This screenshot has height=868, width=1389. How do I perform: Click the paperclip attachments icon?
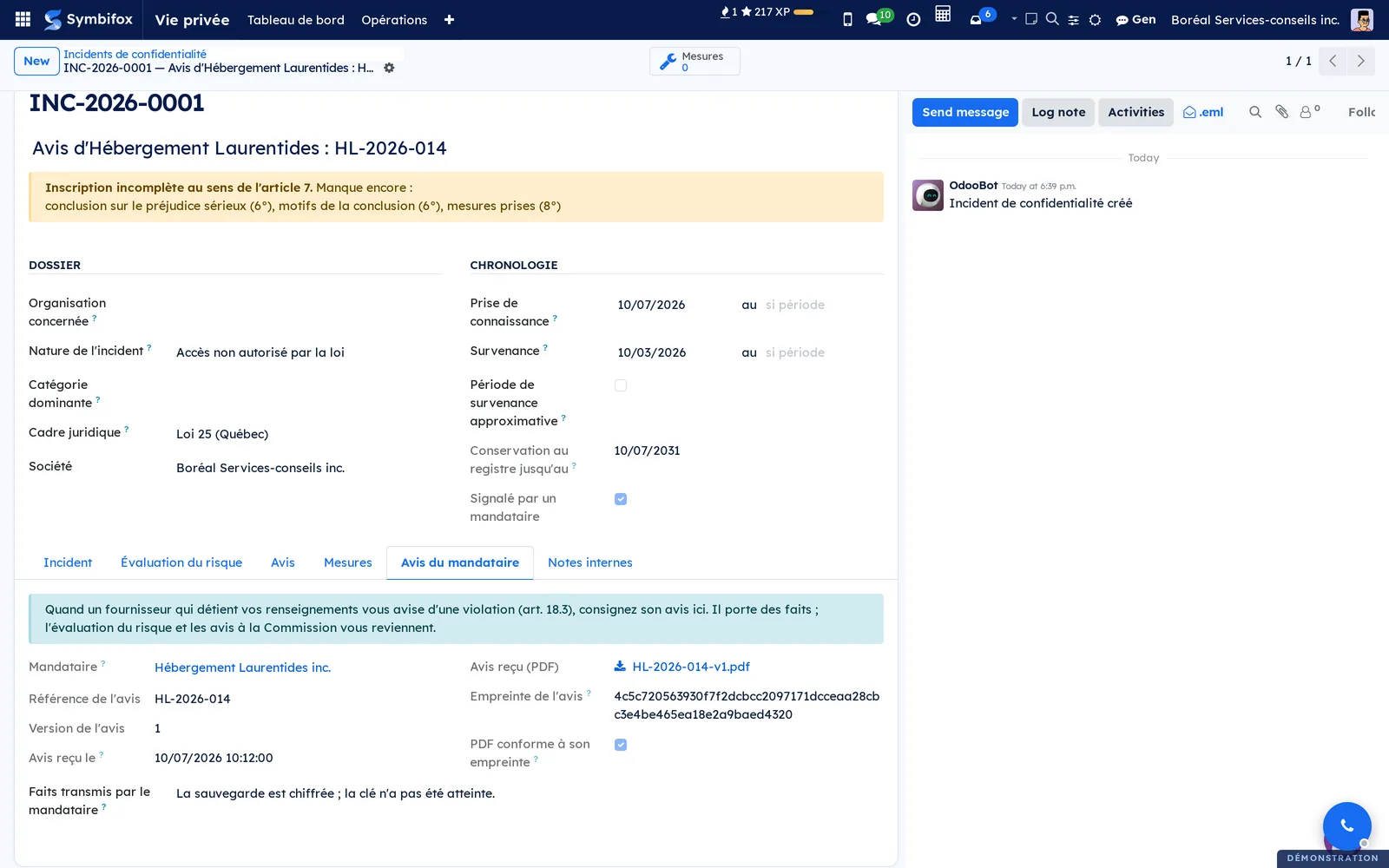[1281, 111]
